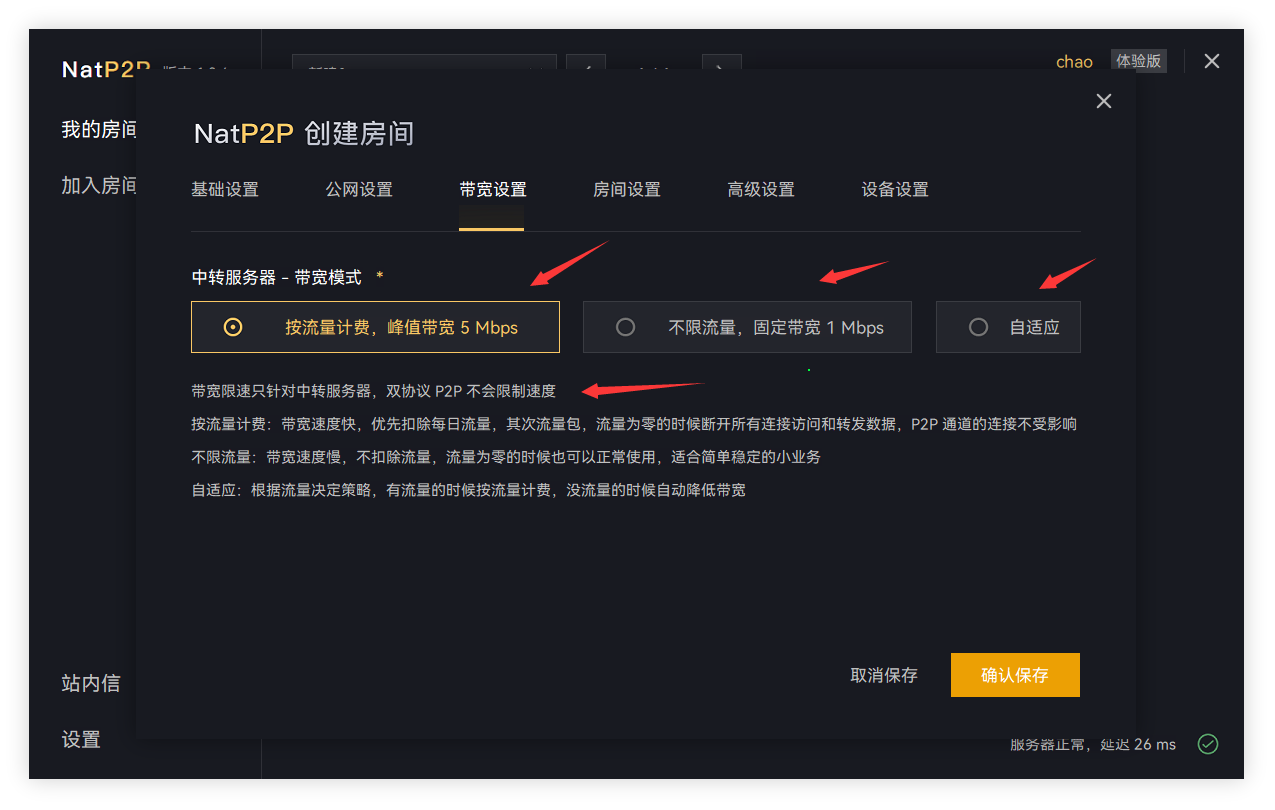Click the 不限流量 description line
Screen dimensions: 1275x810
coord(506,457)
